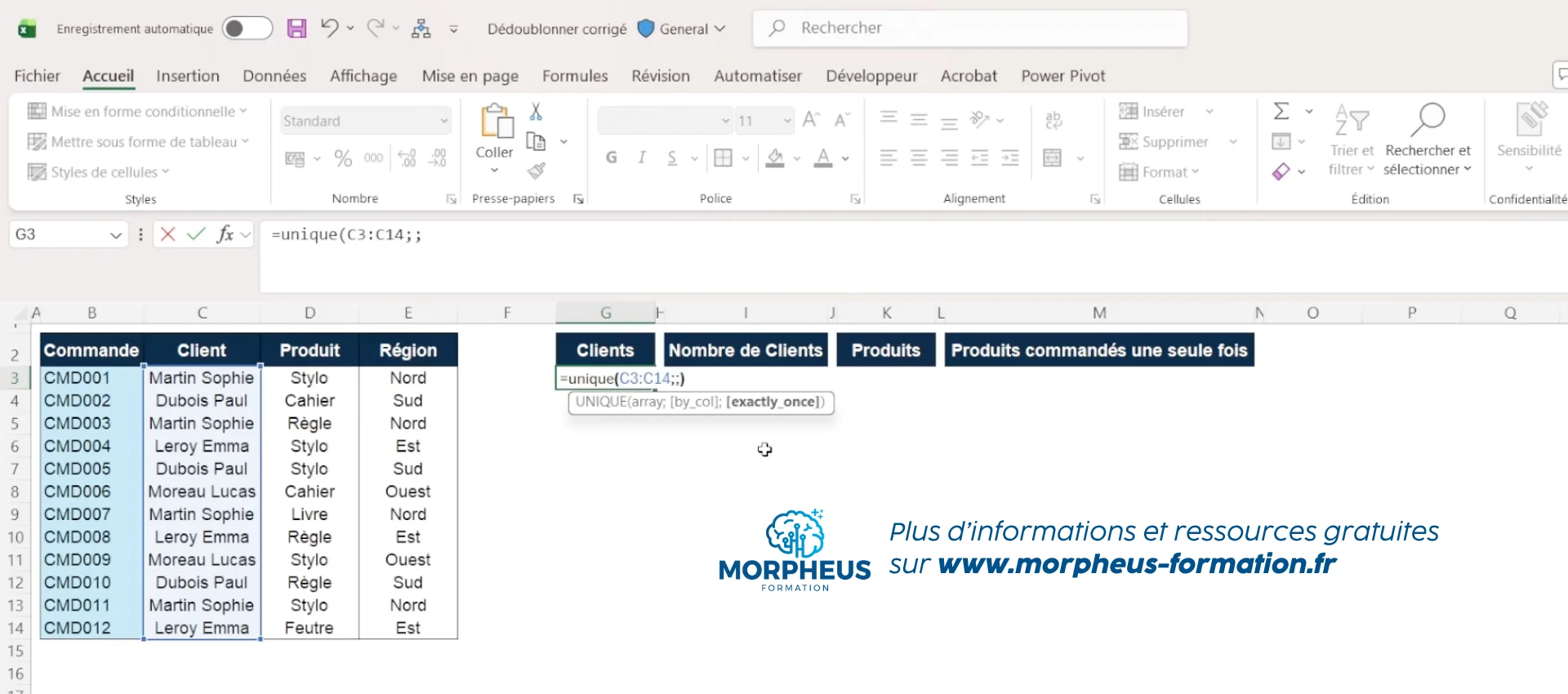Click the Insérer cells button
Viewport: 1568px width, 694px height.
[1152, 111]
